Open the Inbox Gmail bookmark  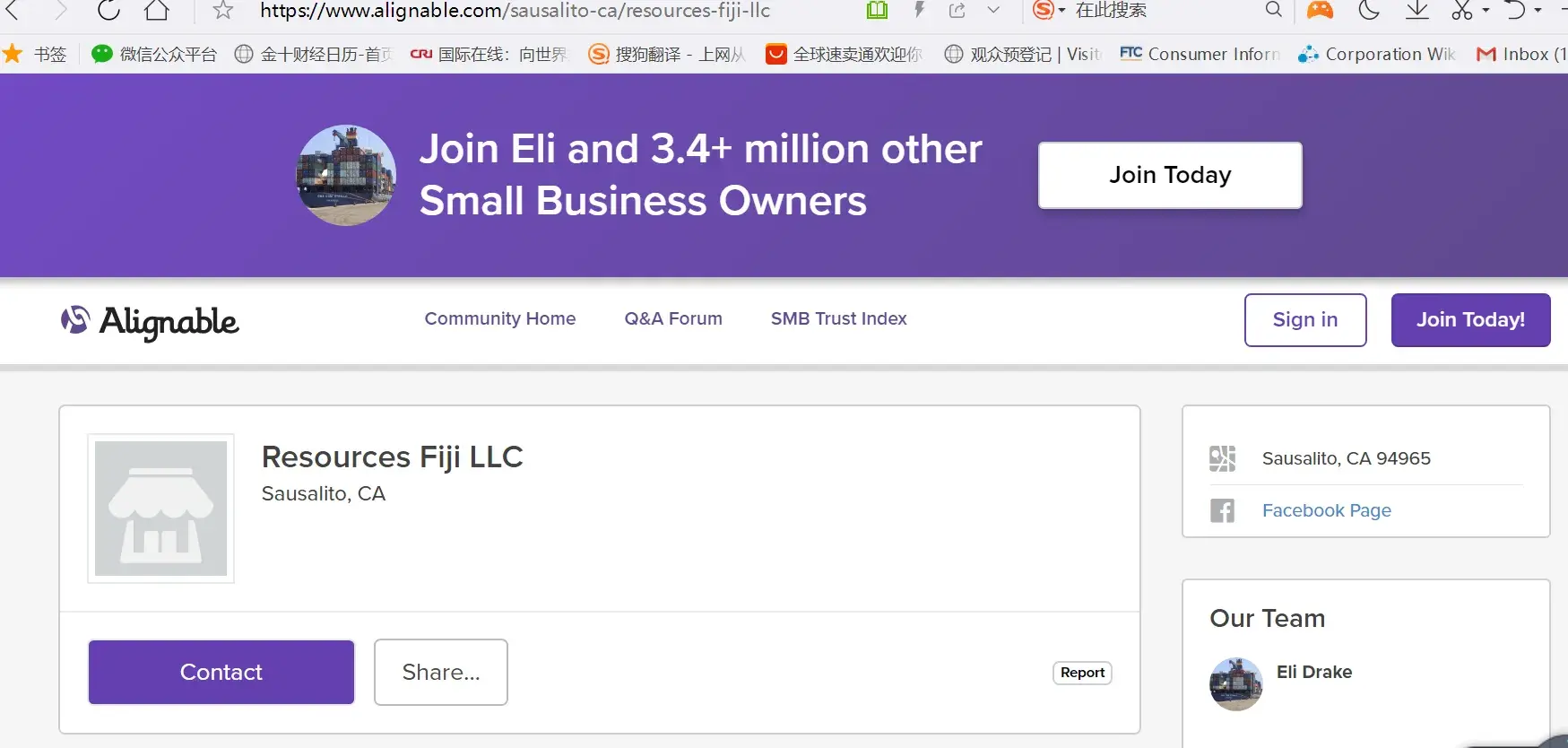pyautogui.click(x=1521, y=54)
